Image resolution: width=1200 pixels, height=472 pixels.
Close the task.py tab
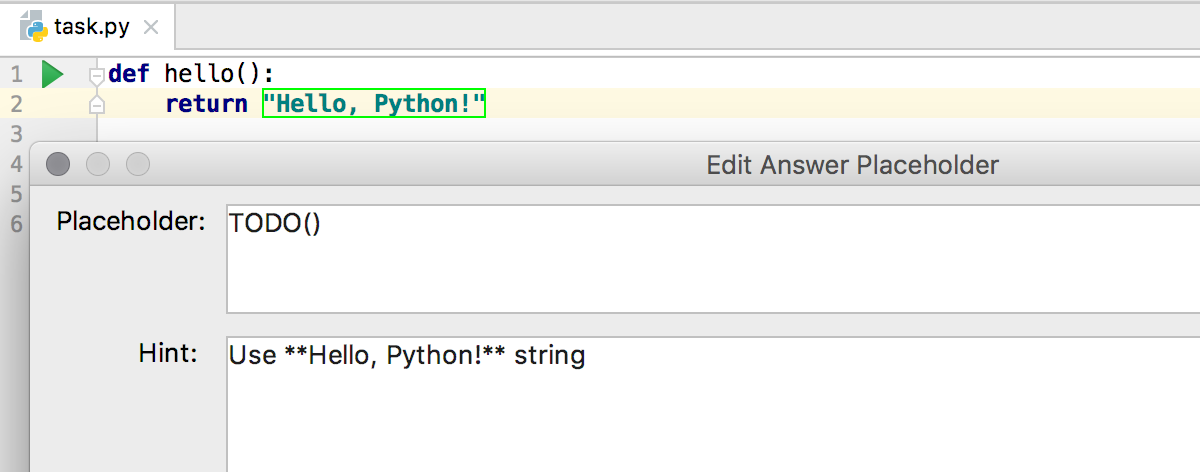151,28
